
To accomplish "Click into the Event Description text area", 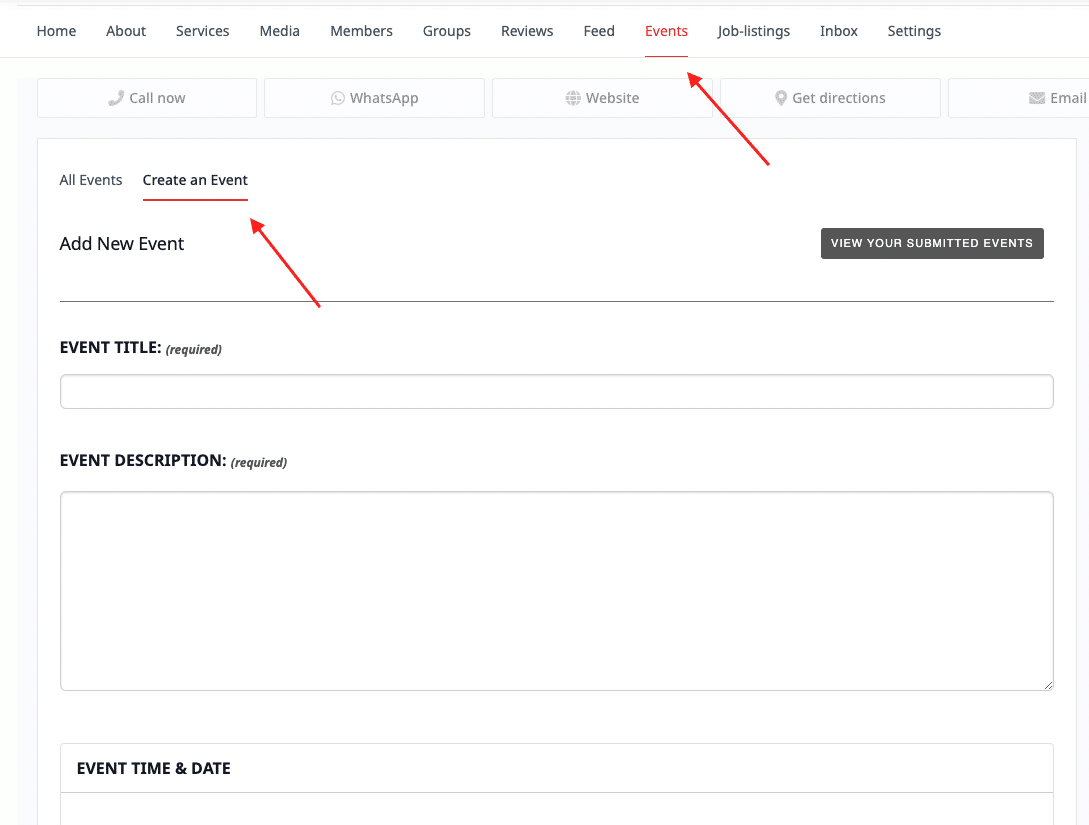I will [557, 591].
